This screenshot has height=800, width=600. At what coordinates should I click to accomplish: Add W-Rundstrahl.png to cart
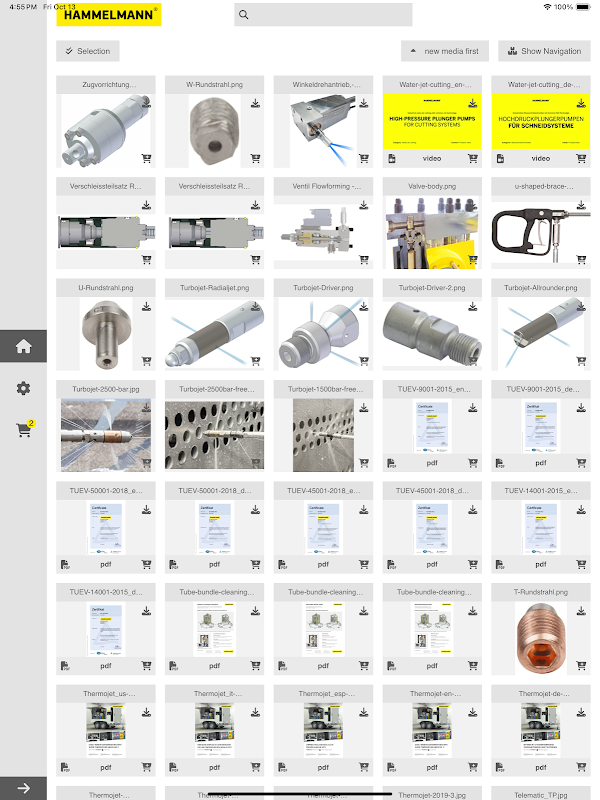point(255,159)
